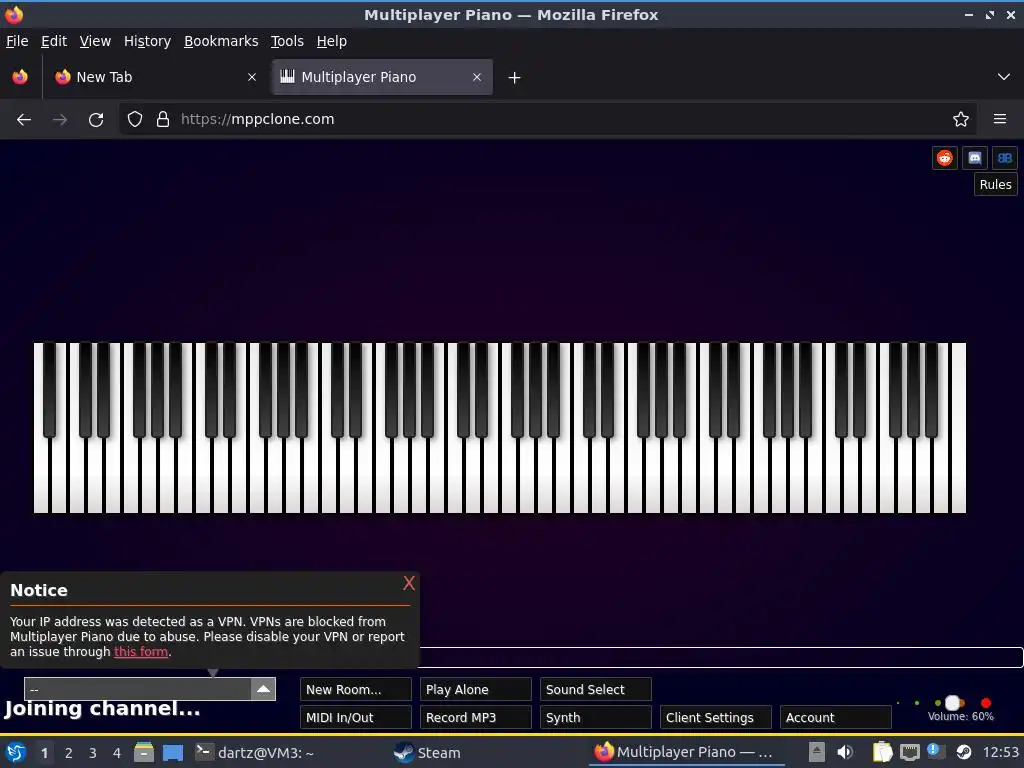Viewport: 1024px width, 768px height.
Task: Open the View menu
Action: point(95,41)
